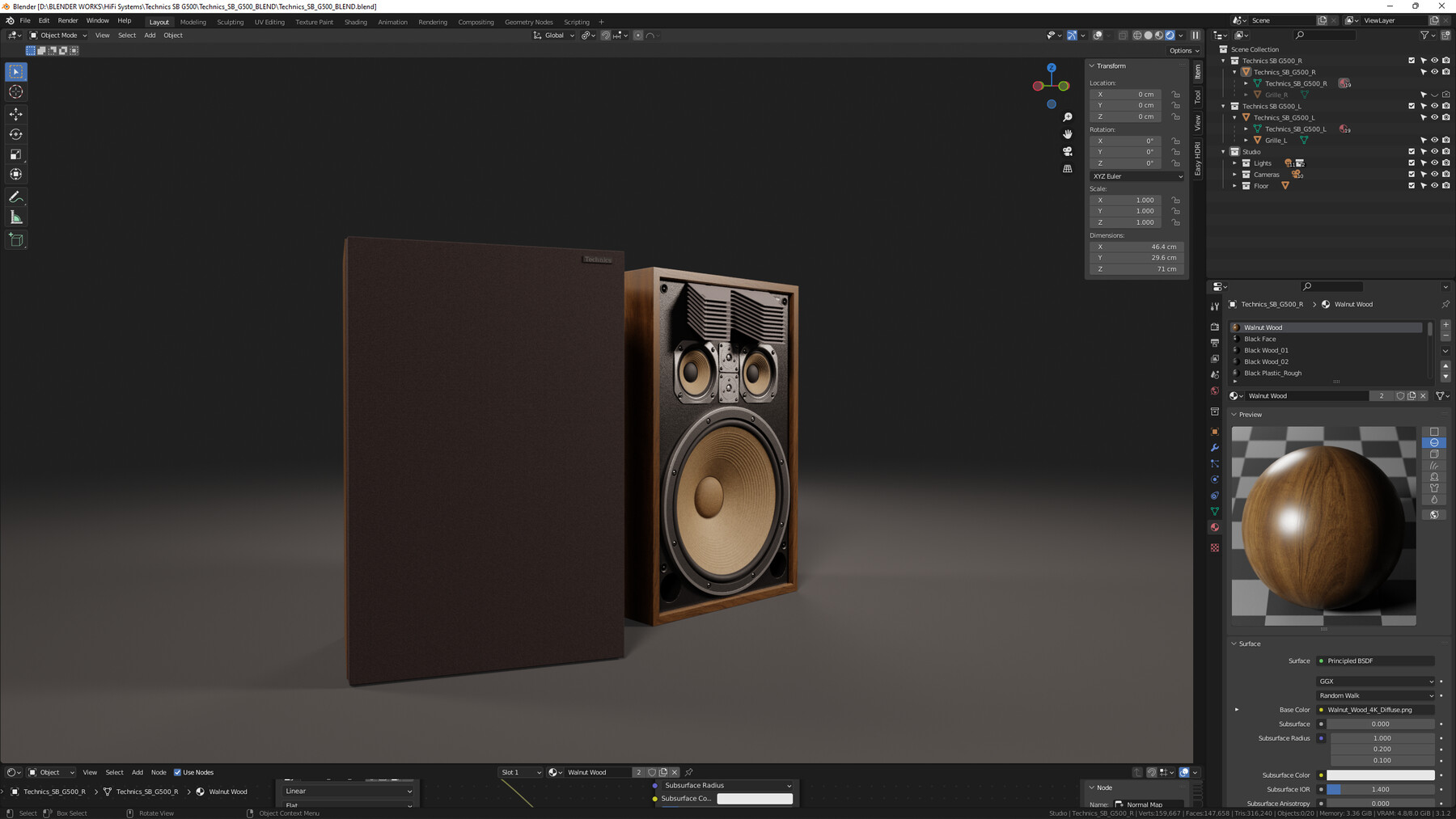Select the Move tool in the toolbar
The image size is (1456, 819).
point(15,114)
